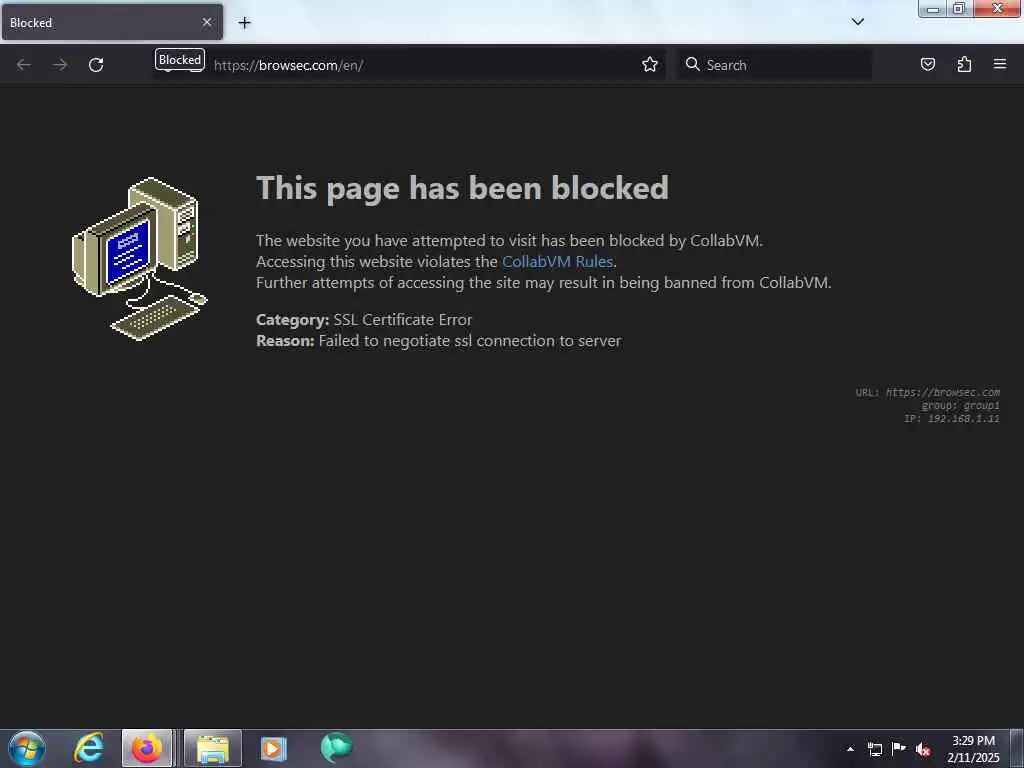The image size is (1024, 768).
Task: Go back to the previous page
Action: (x=24, y=65)
